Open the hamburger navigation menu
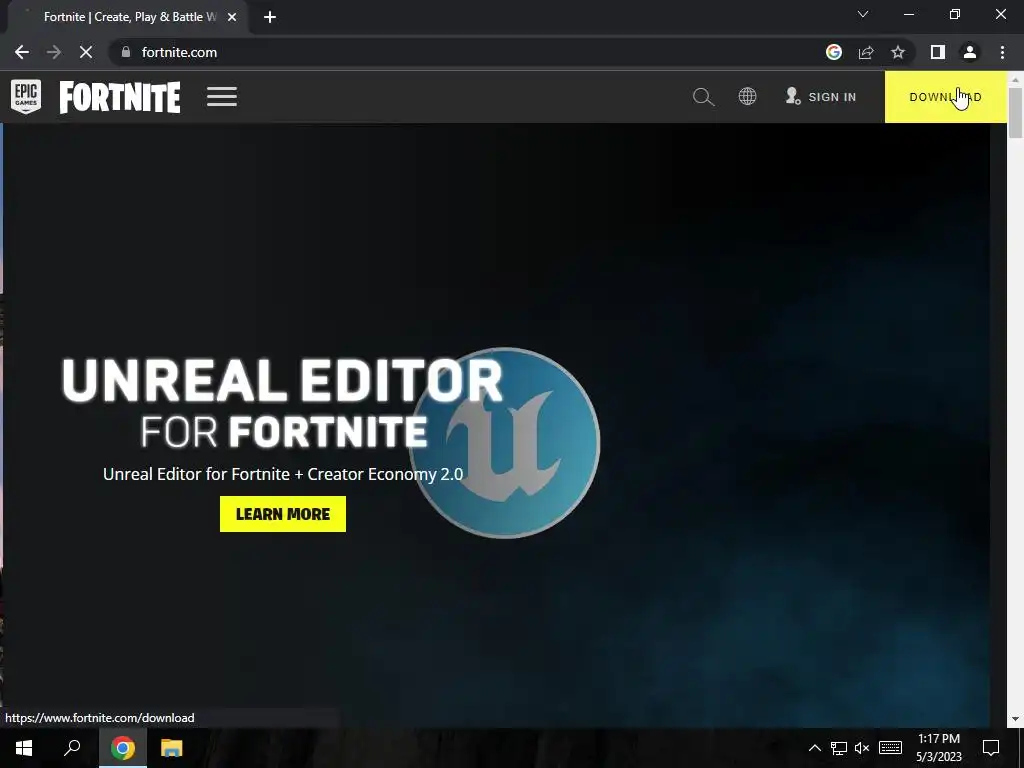 [x=222, y=97]
